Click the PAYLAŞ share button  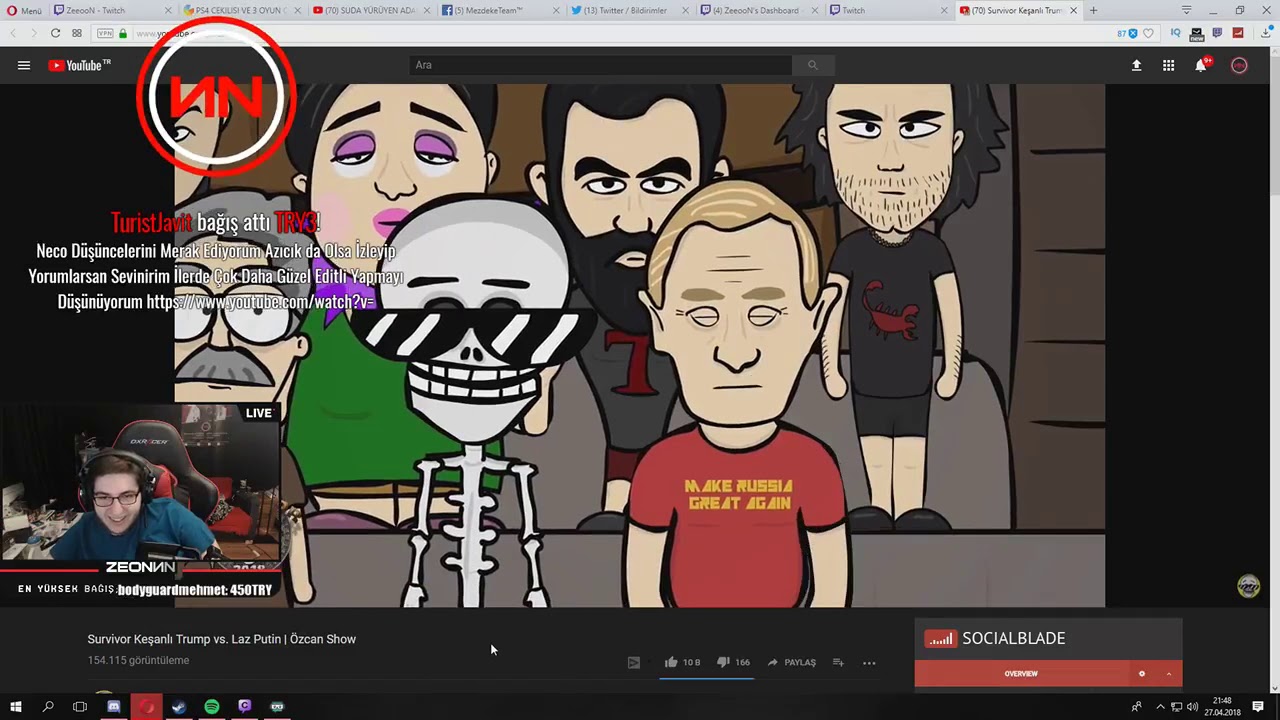(x=791, y=662)
